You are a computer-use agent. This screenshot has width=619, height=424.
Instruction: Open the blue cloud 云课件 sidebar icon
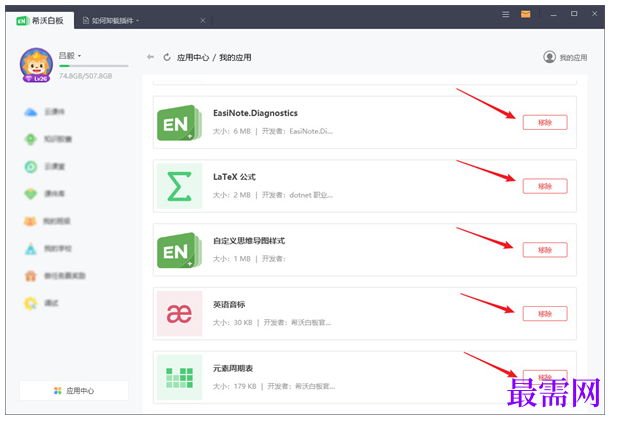point(31,113)
